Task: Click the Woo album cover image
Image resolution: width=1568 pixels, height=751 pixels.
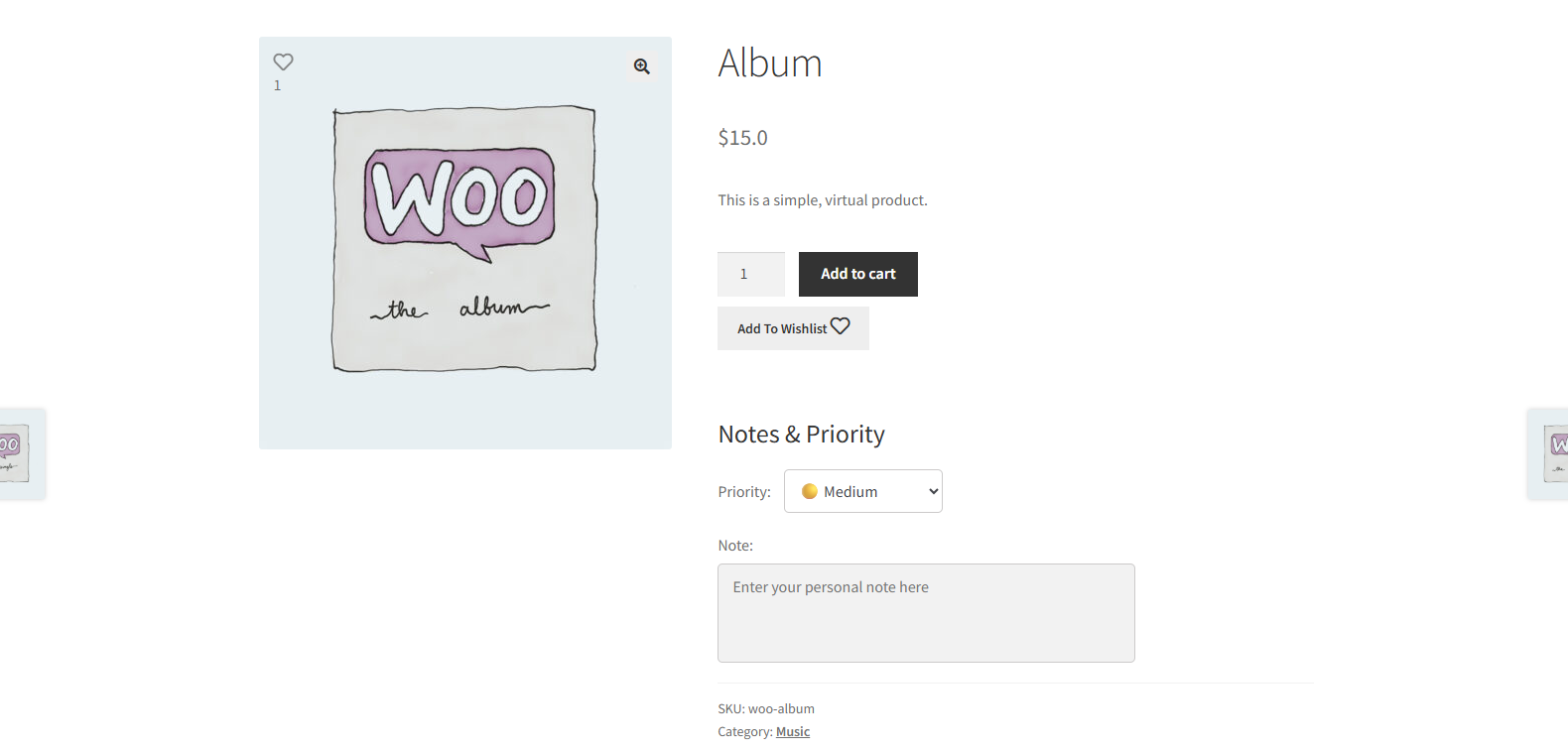Action: point(464,239)
